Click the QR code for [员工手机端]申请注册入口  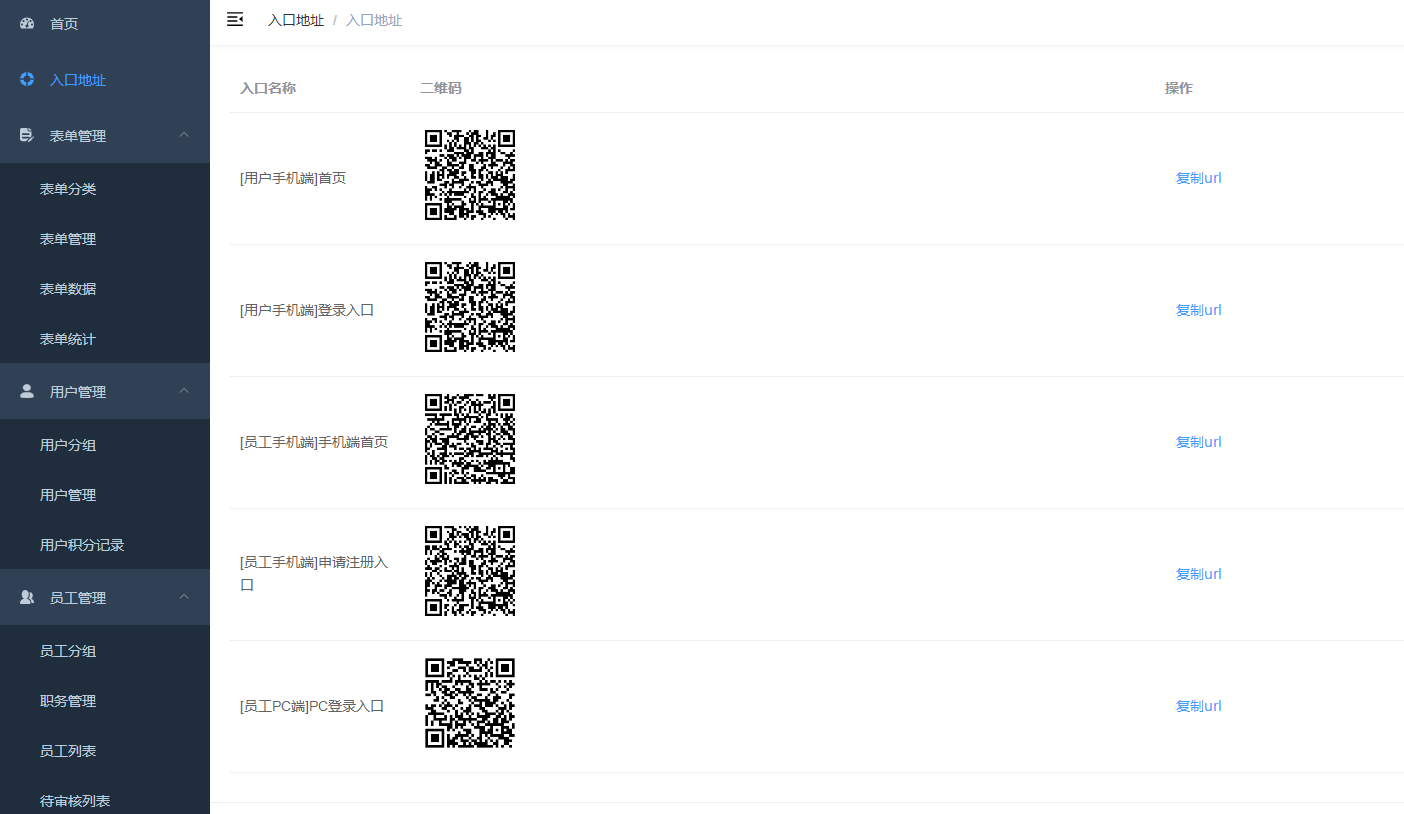(470, 571)
